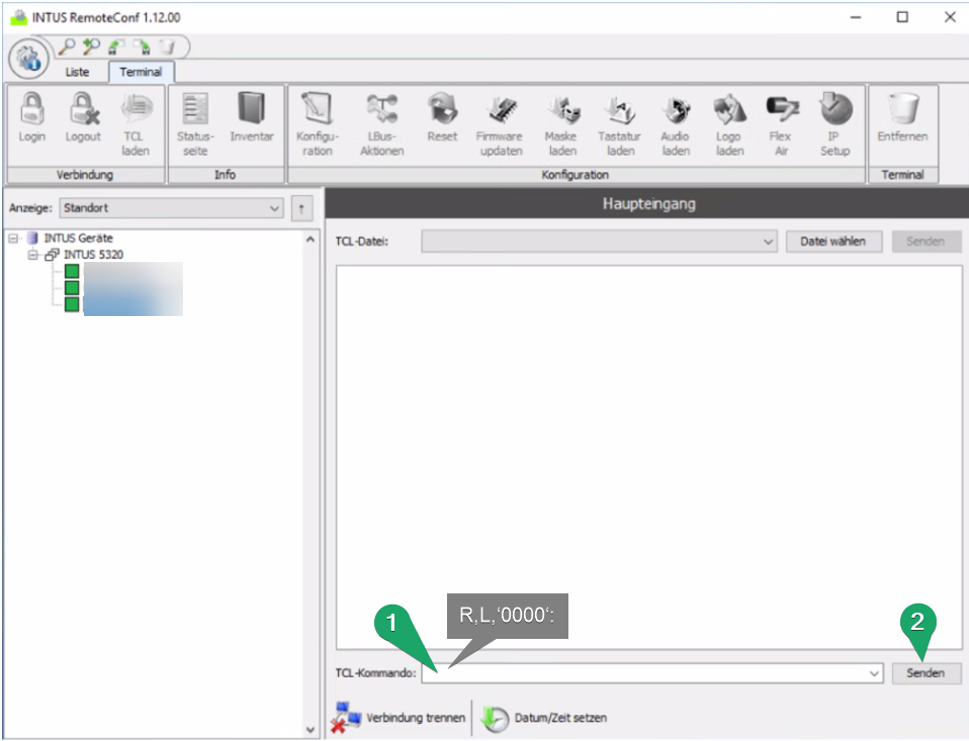This screenshot has width=969, height=741.
Task: Select the Terminal ribbon tab
Action: [141, 72]
